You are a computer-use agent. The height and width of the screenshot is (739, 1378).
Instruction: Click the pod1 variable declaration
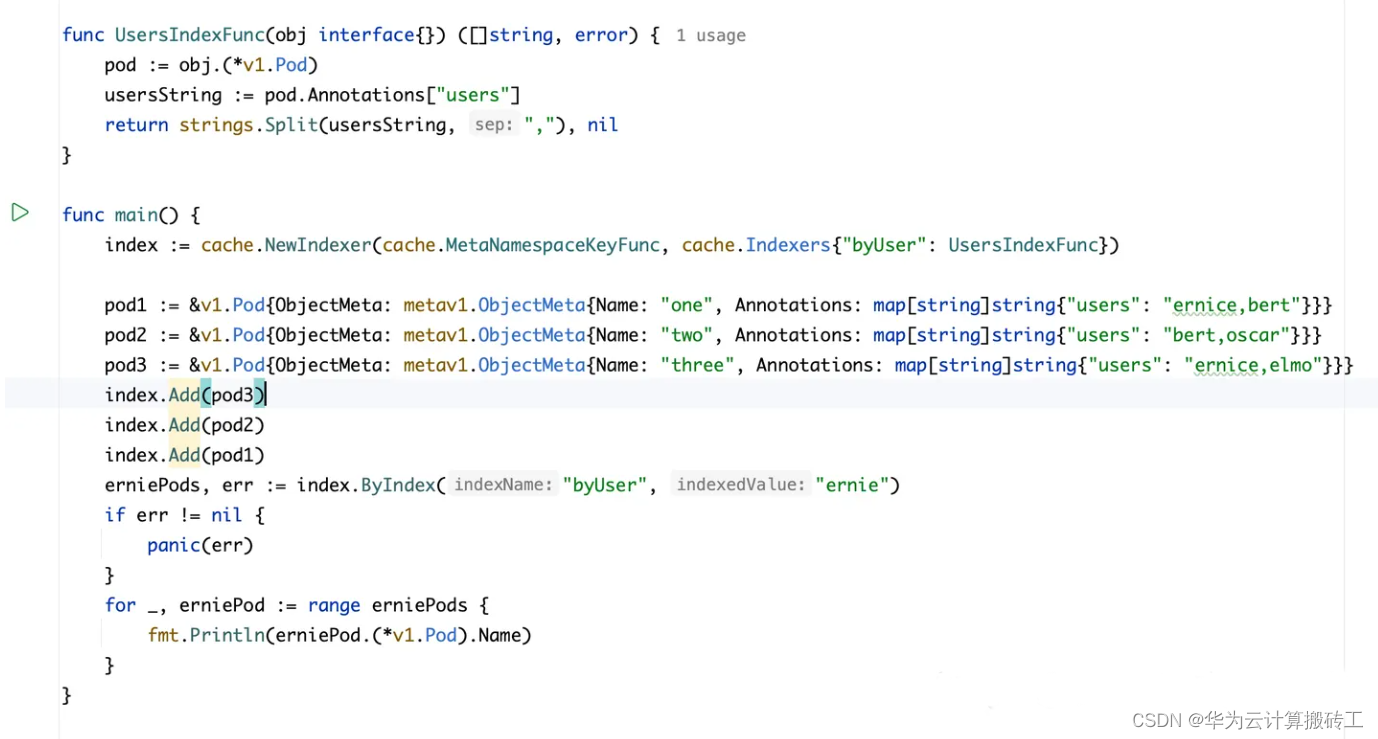(x=125, y=305)
